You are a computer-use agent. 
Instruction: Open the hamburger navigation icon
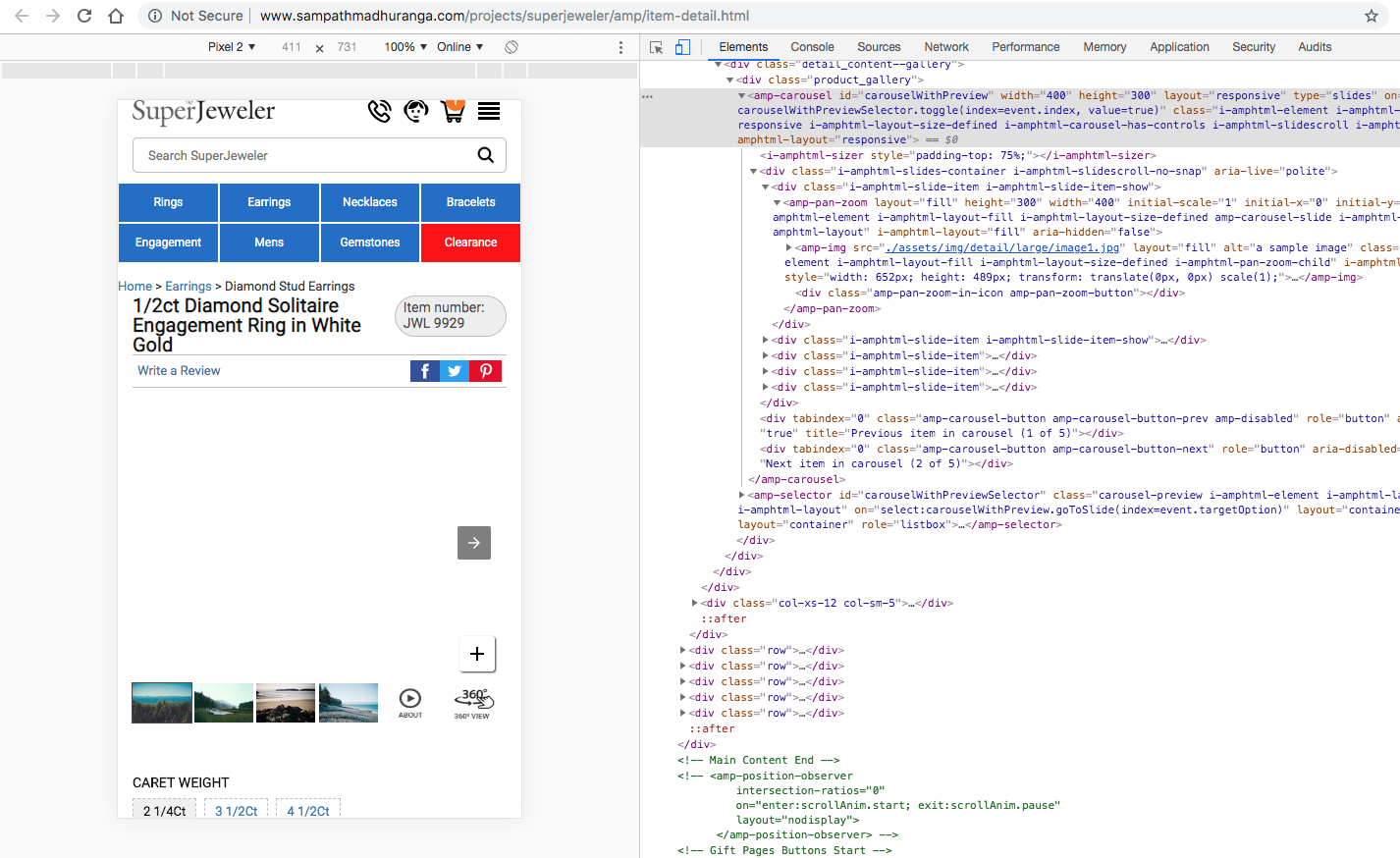point(488,112)
